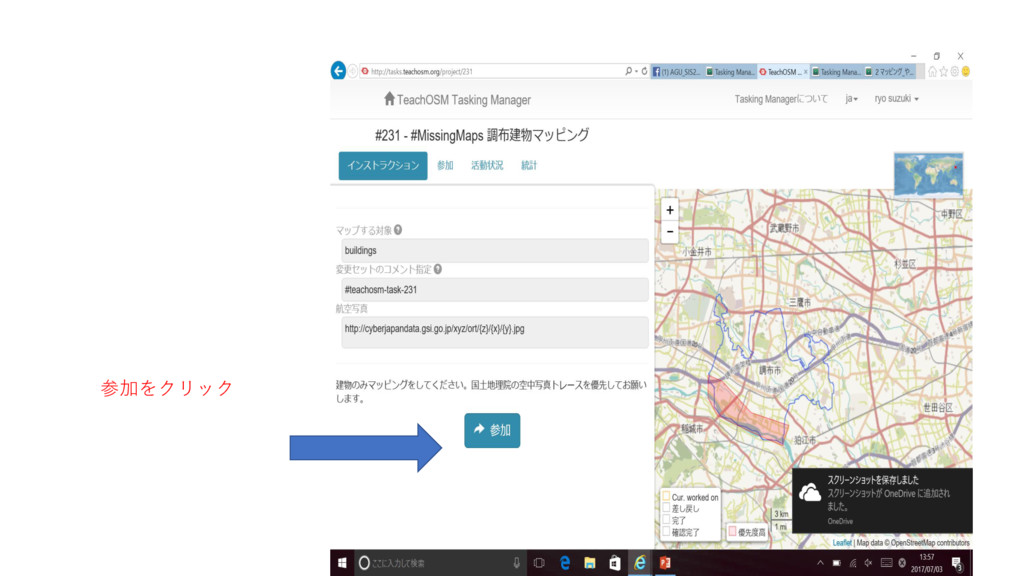The height and width of the screenshot is (576, 1024).
Task: Click the 航空写真 imagery URL field
Action: (x=494, y=329)
